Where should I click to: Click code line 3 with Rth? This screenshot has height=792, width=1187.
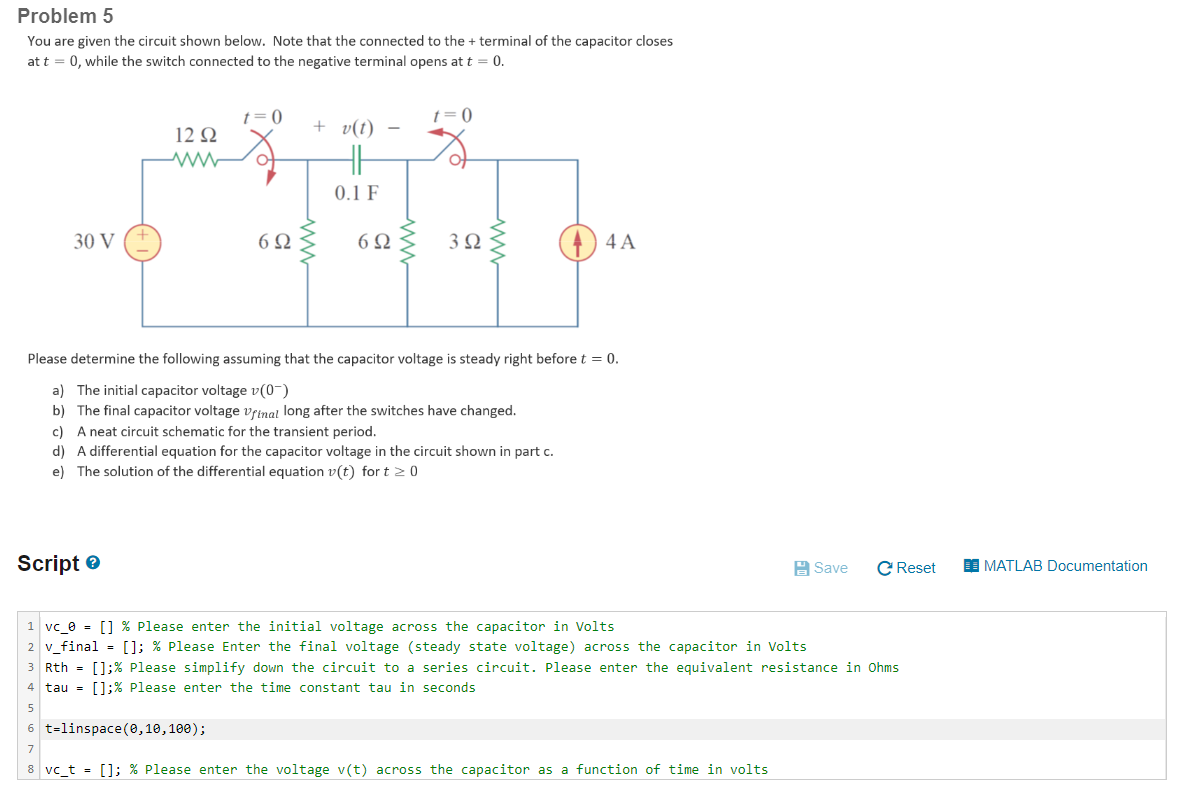click(x=603, y=668)
